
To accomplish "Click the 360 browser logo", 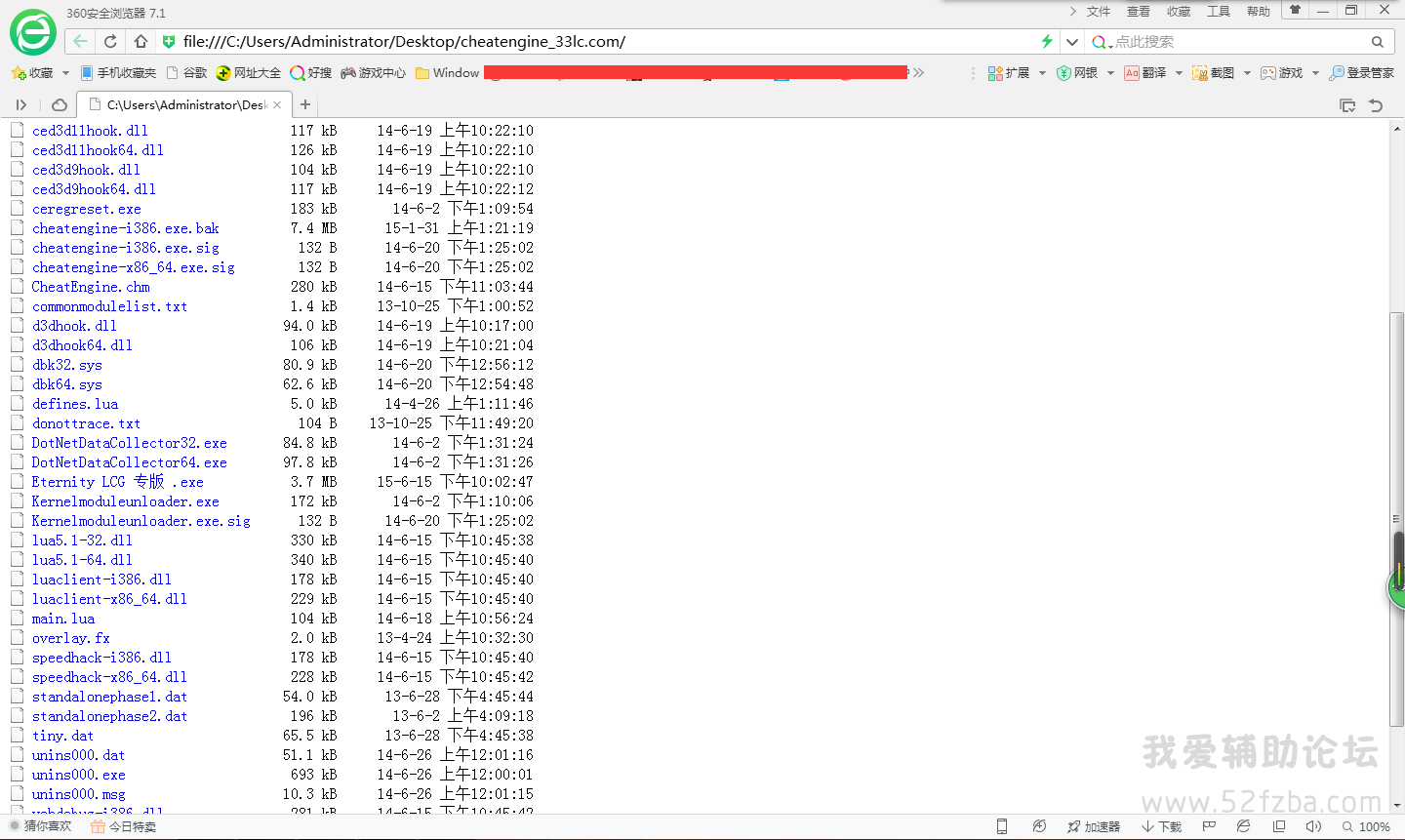I will pyautogui.click(x=33, y=32).
